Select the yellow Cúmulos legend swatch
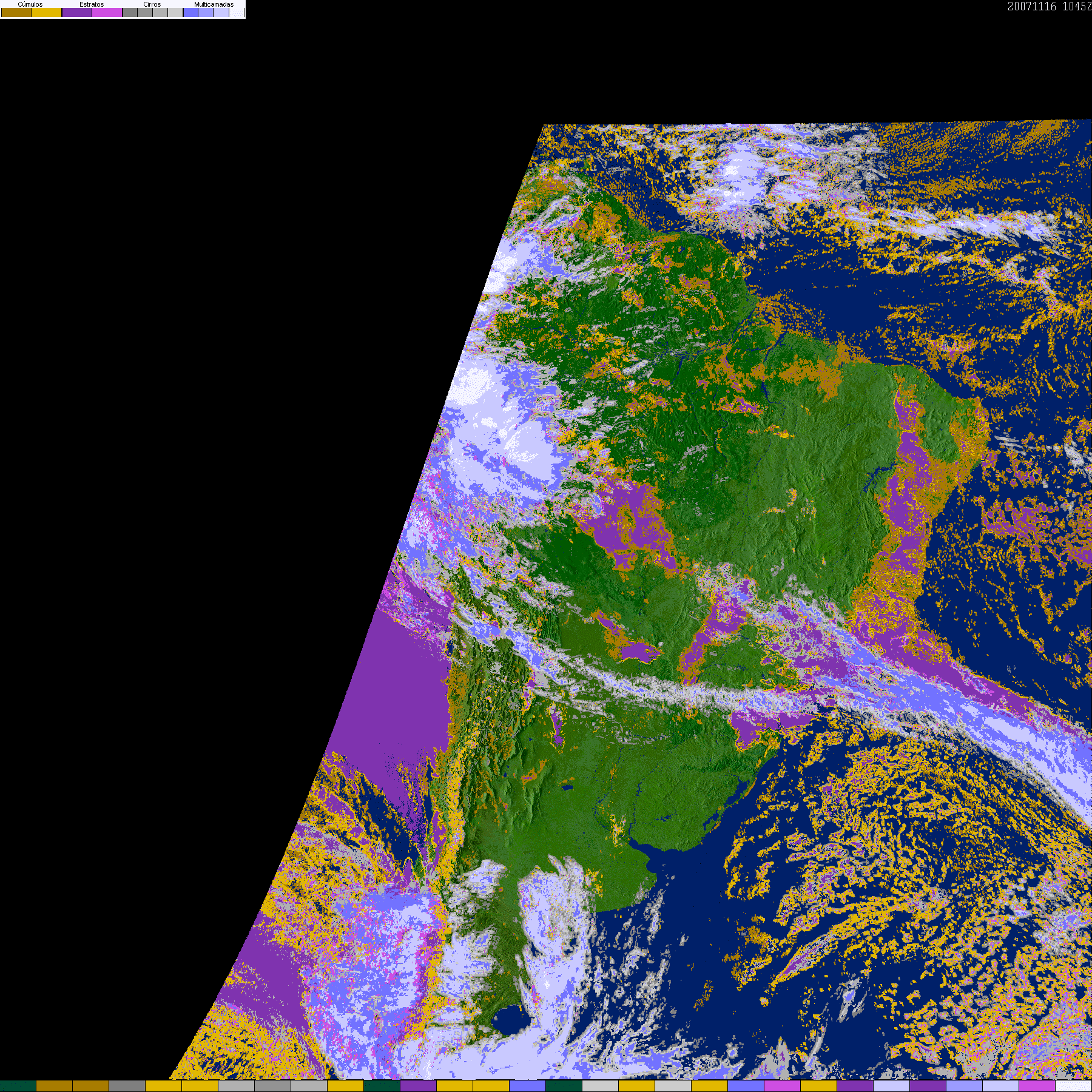1092x1092 pixels. click(47, 13)
